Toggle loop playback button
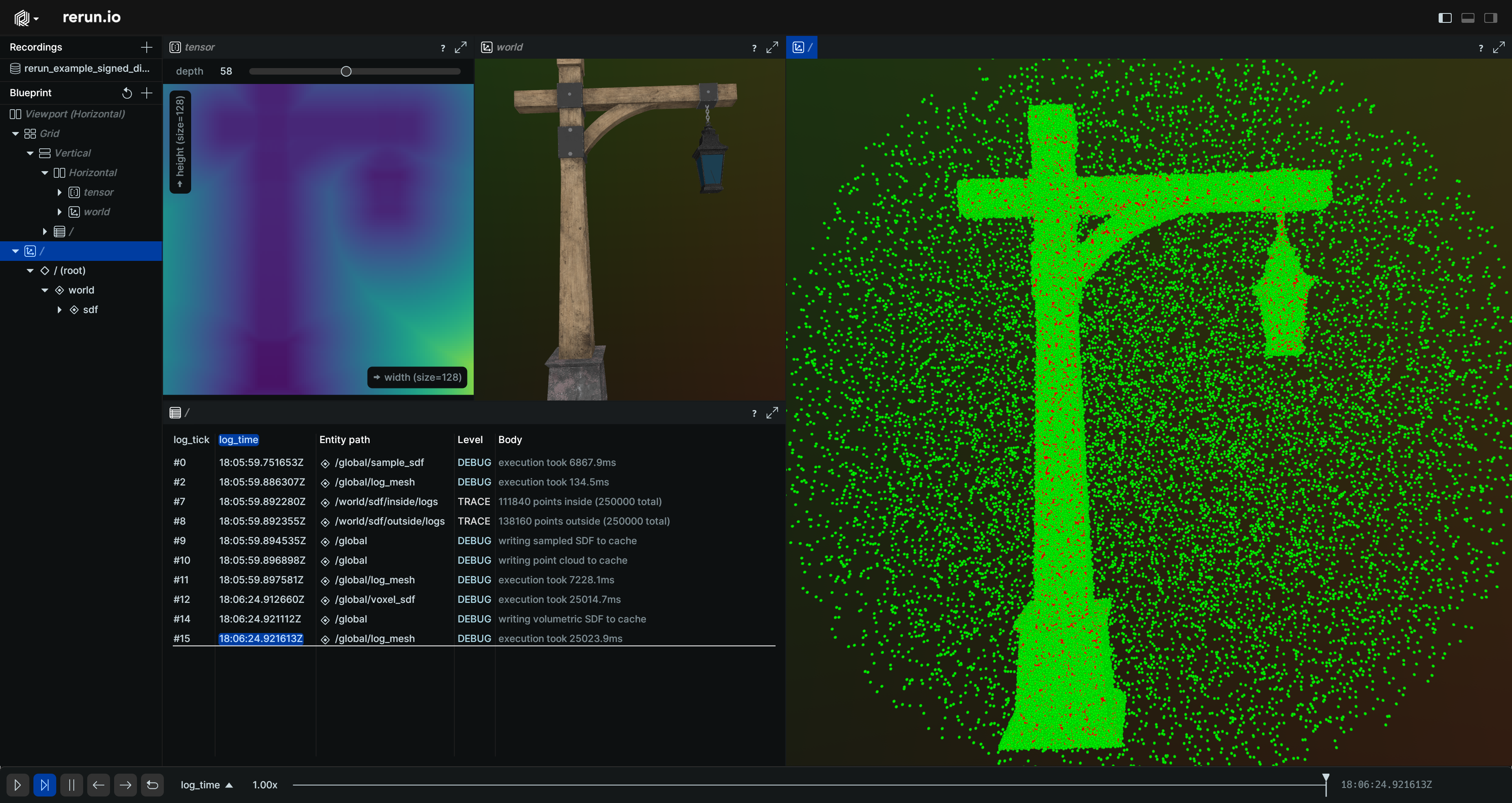The width and height of the screenshot is (1512, 803). pos(152,785)
